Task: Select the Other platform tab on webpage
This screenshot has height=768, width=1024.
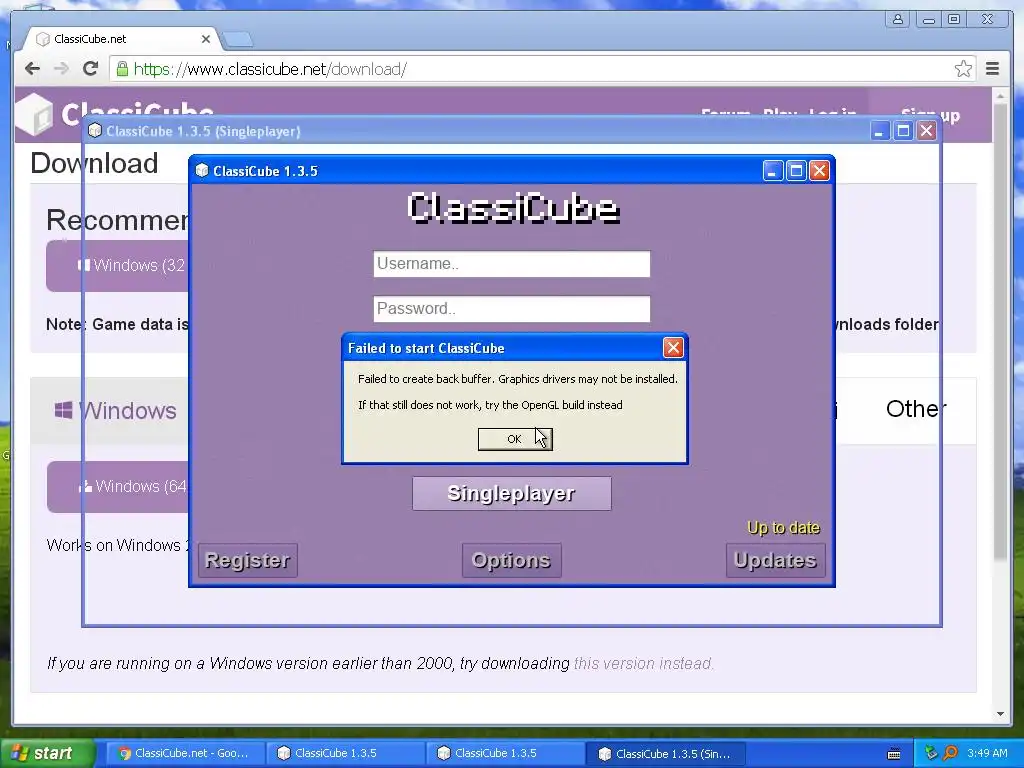Action: (916, 409)
